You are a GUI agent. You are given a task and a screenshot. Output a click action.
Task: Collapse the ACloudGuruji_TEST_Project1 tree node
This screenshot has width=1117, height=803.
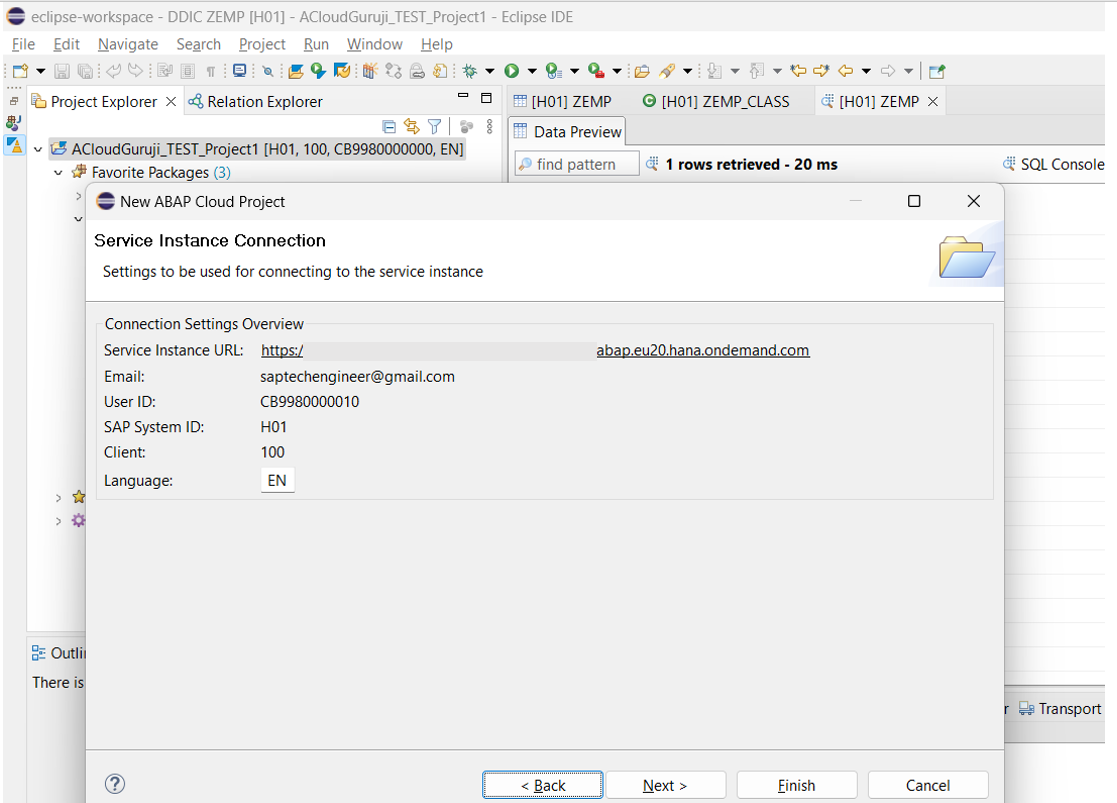pyautogui.click(x=39, y=149)
